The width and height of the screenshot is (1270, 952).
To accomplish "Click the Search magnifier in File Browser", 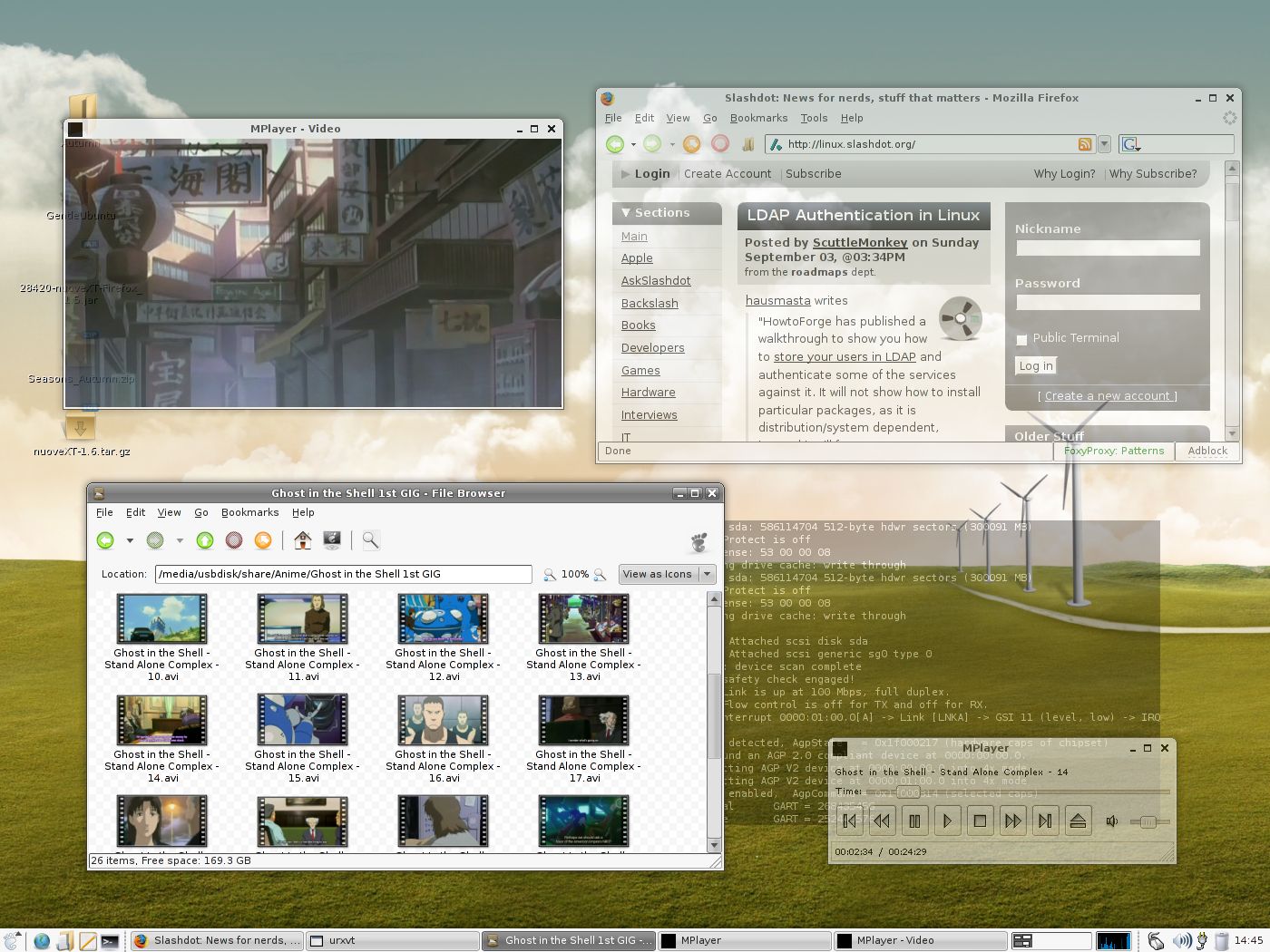I will (x=370, y=540).
